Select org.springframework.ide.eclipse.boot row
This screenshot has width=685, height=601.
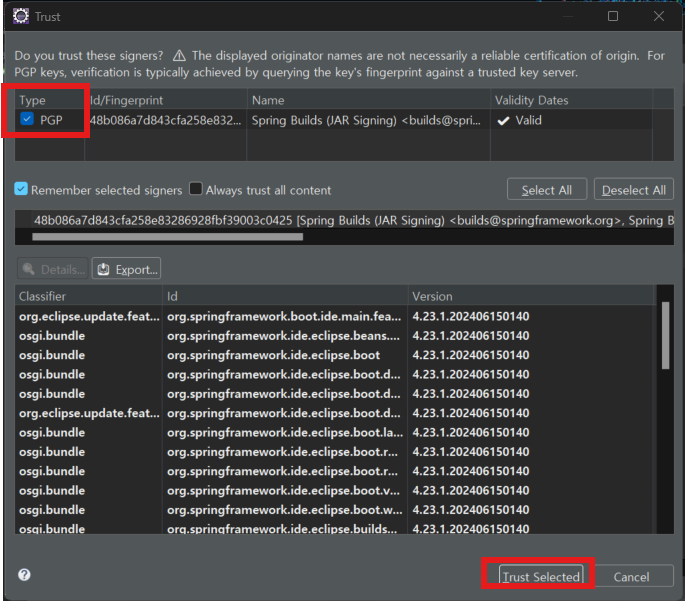(336, 355)
